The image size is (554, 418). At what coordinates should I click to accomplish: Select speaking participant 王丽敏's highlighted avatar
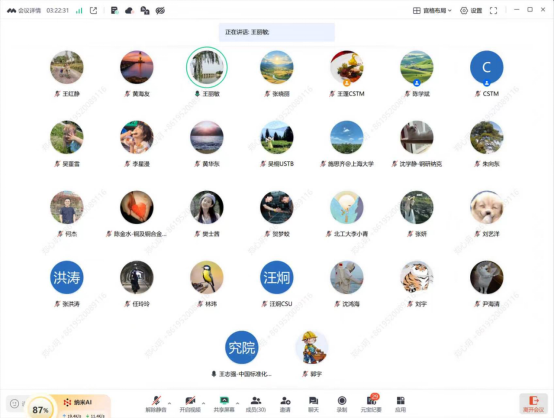pos(207,67)
